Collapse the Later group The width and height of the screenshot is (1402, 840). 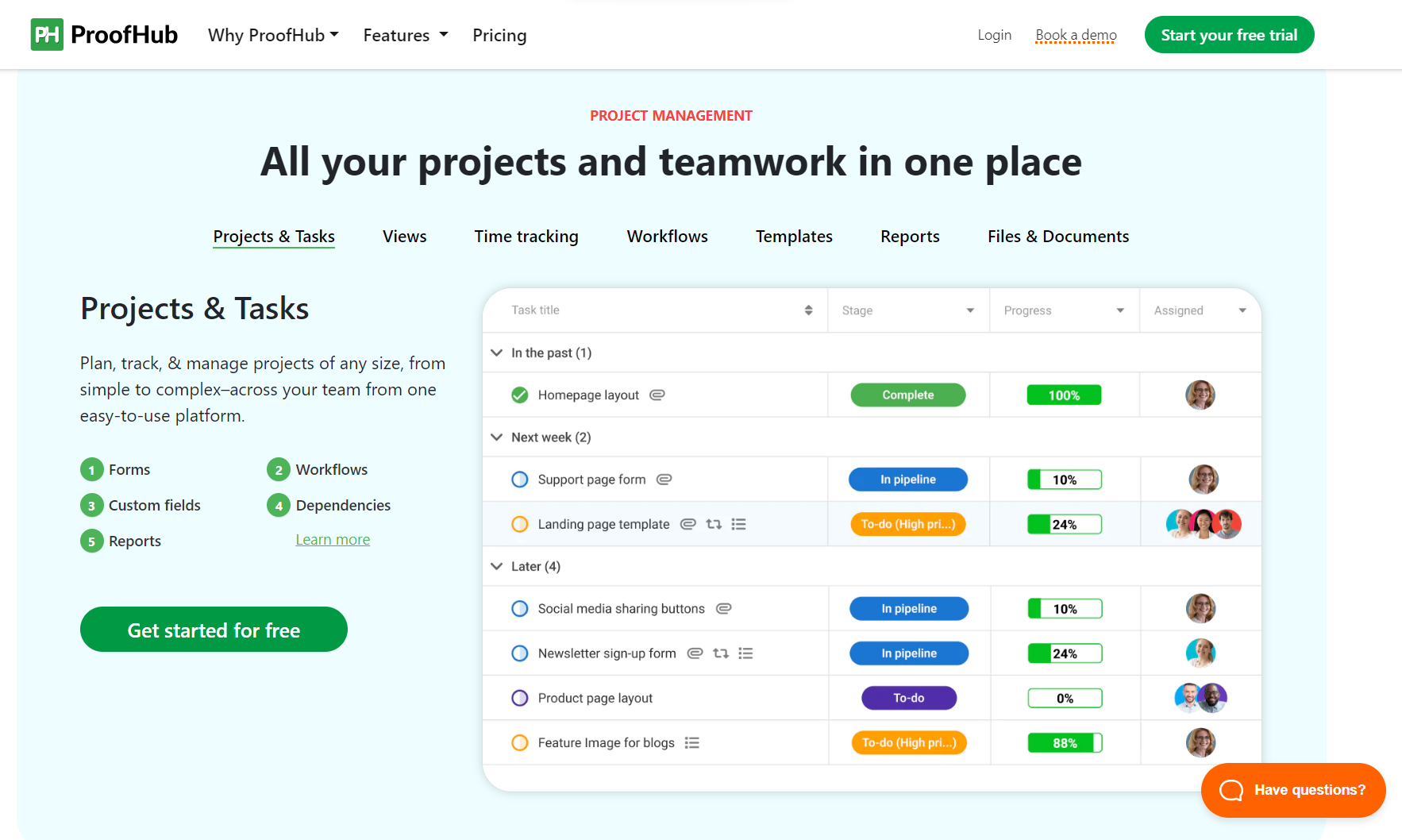pyautogui.click(x=497, y=566)
